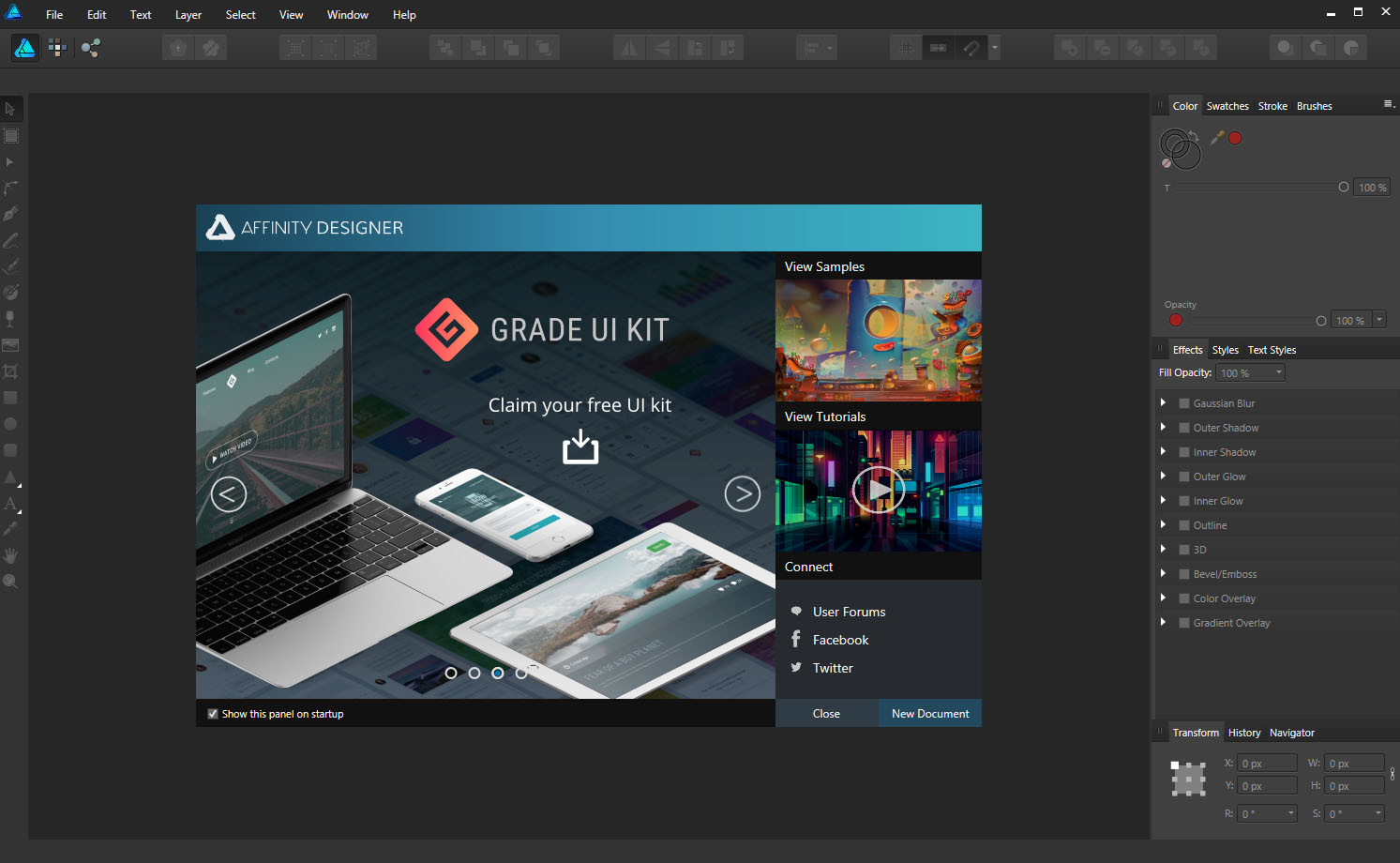Select the Color Picker eyedropper tool
The height and width of the screenshot is (863, 1400).
[10, 529]
